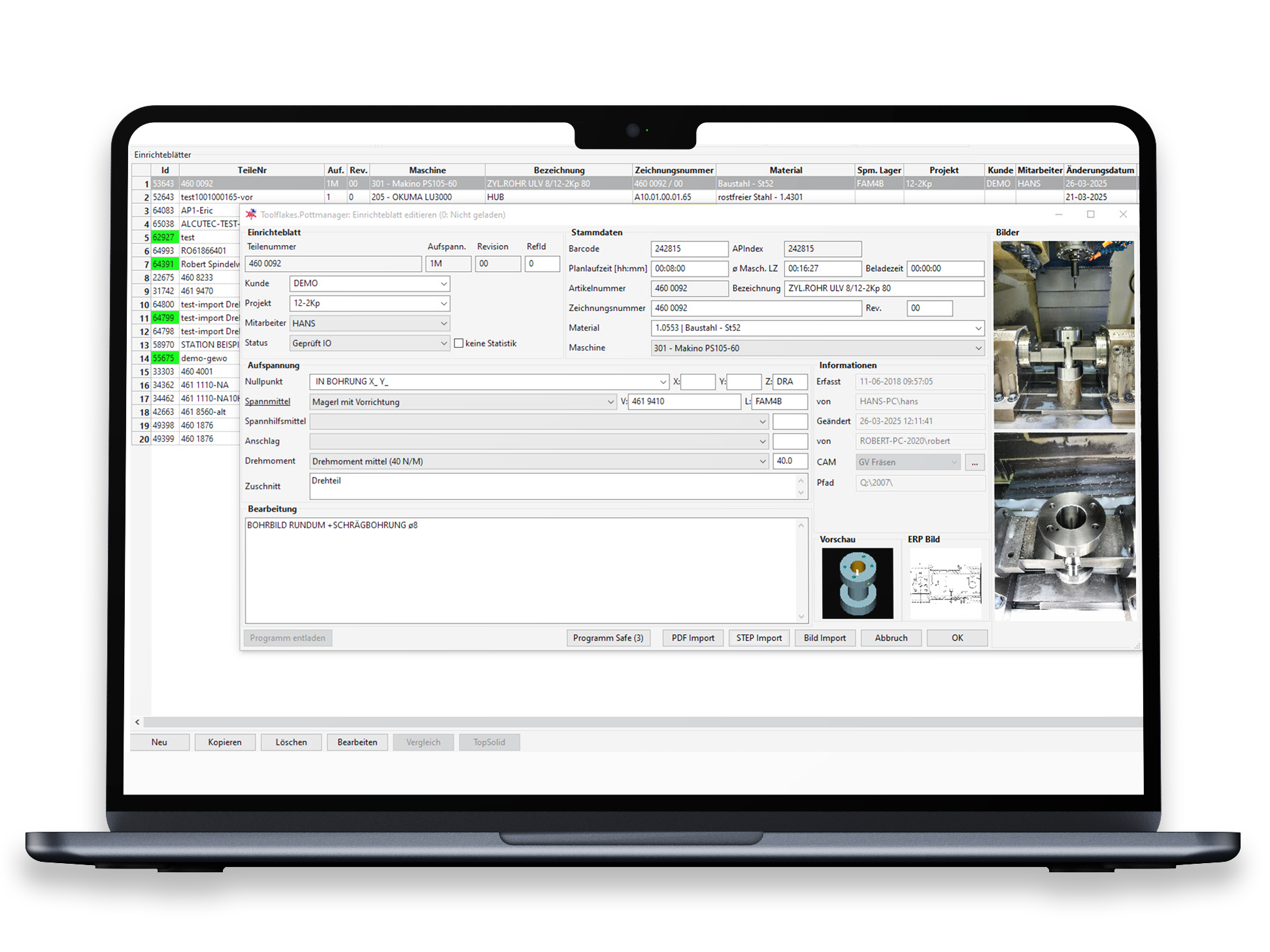
Task: Click the Löschen button
Action: click(291, 742)
